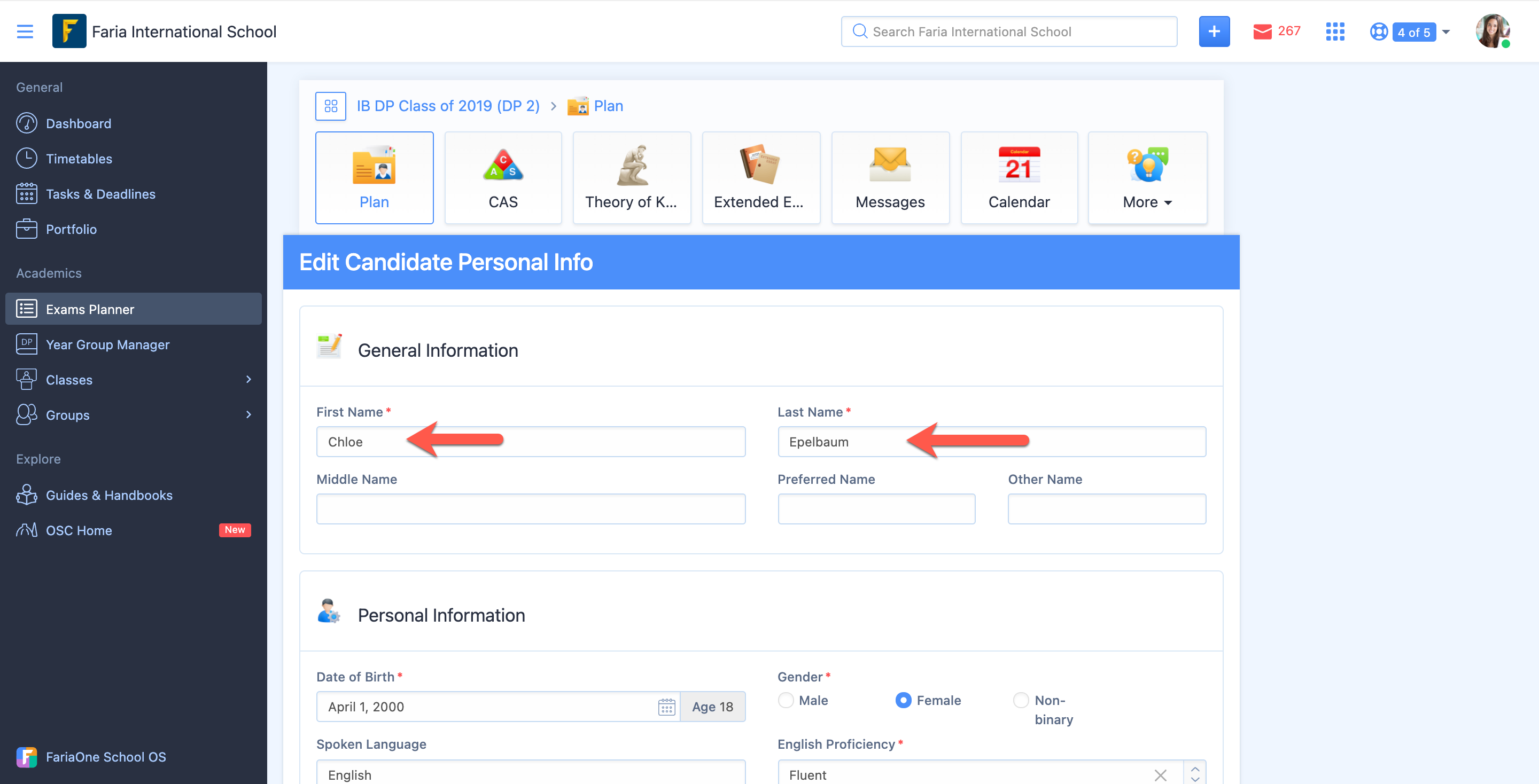1539x784 pixels.
Task: Open Year Group Manager link
Action: pos(107,344)
